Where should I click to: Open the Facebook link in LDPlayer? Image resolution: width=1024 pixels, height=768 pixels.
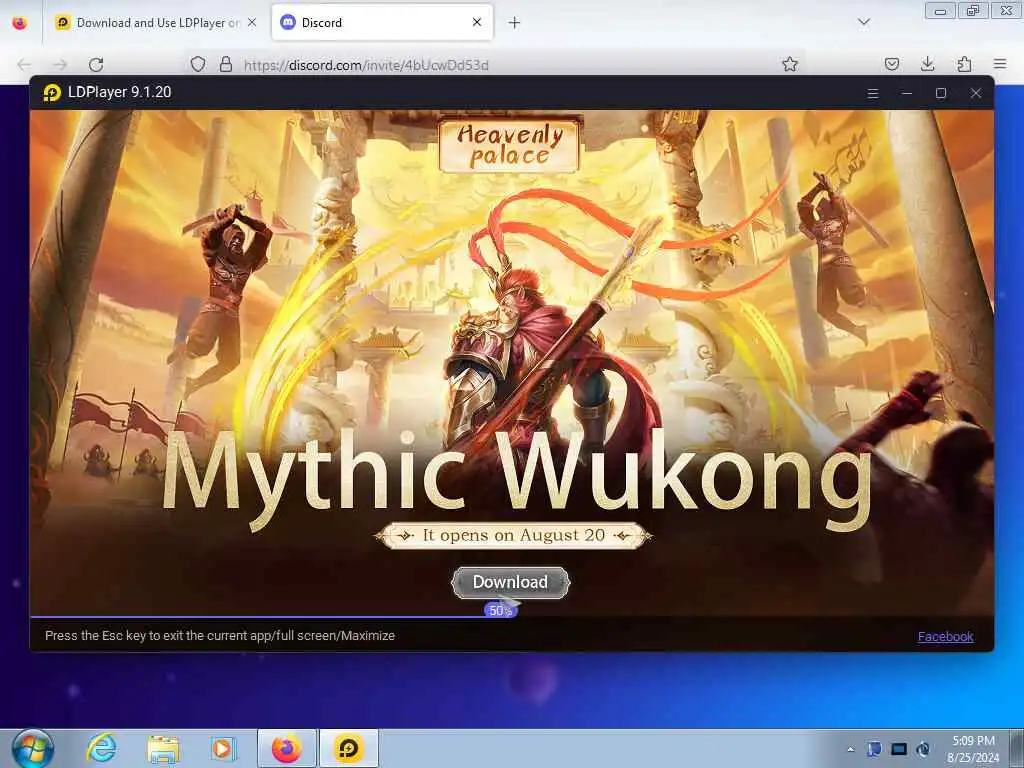pos(945,636)
